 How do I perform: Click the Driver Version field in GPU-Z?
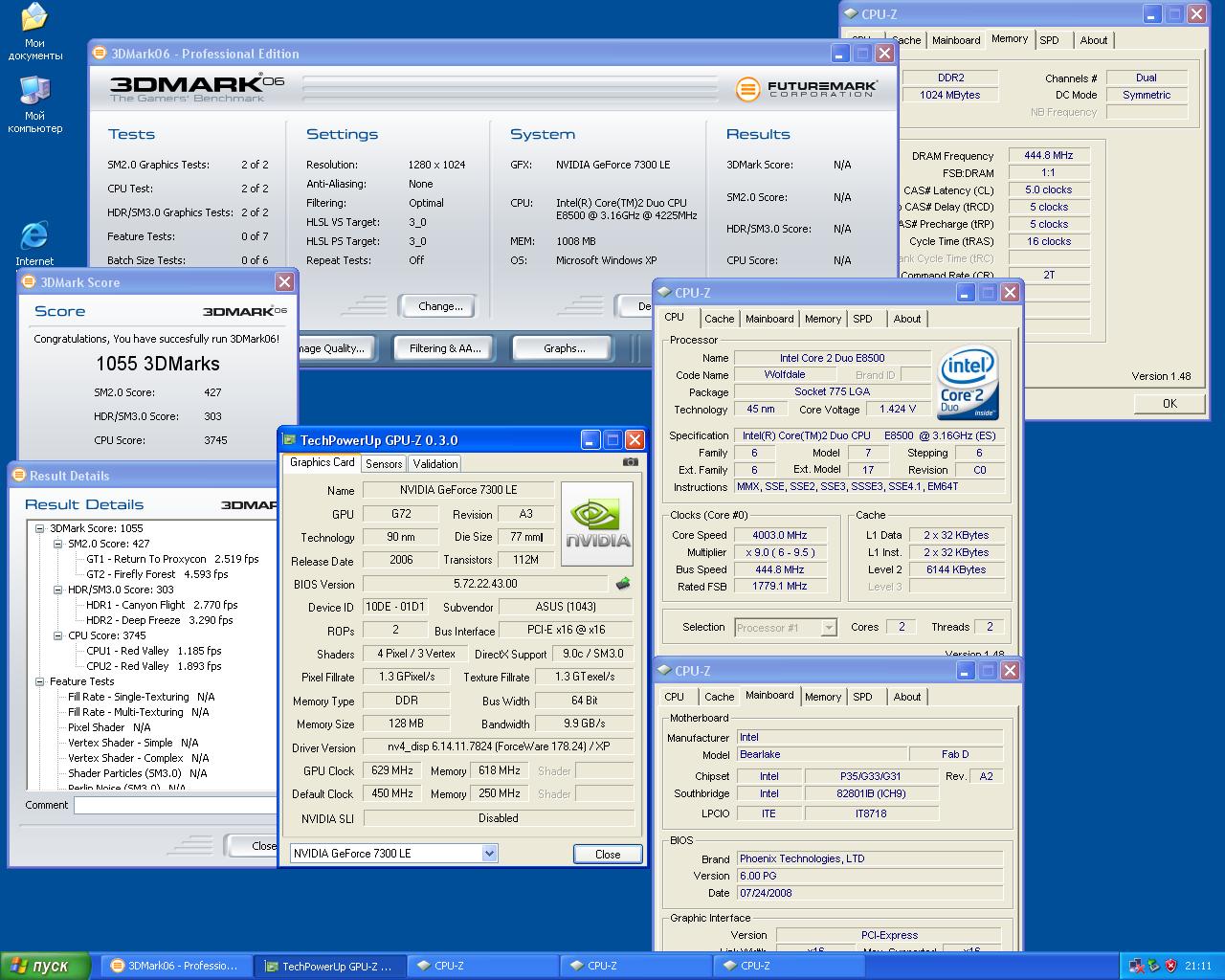point(499,746)
